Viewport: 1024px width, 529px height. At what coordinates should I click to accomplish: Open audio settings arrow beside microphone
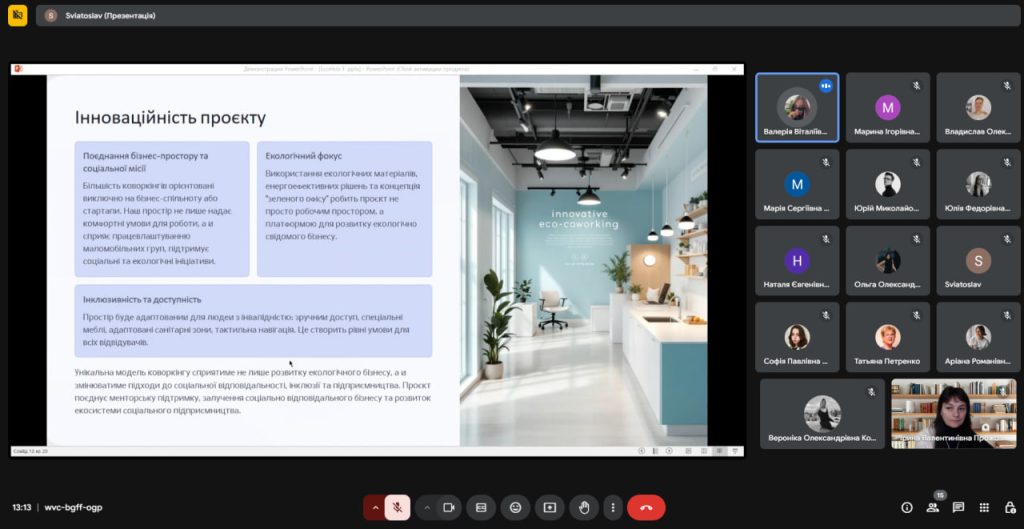(375, 507)
